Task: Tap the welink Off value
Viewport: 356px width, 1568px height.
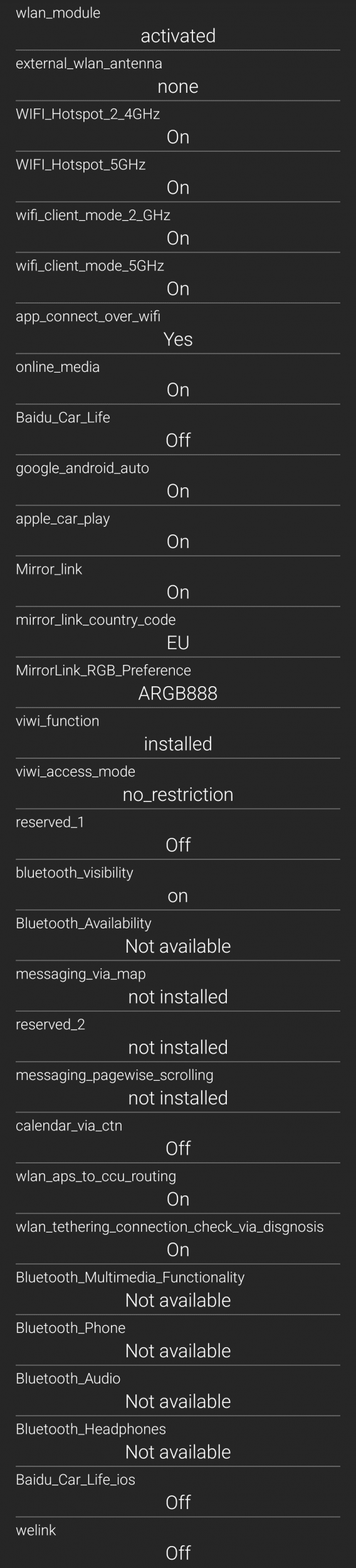Action: [178, 1553]
